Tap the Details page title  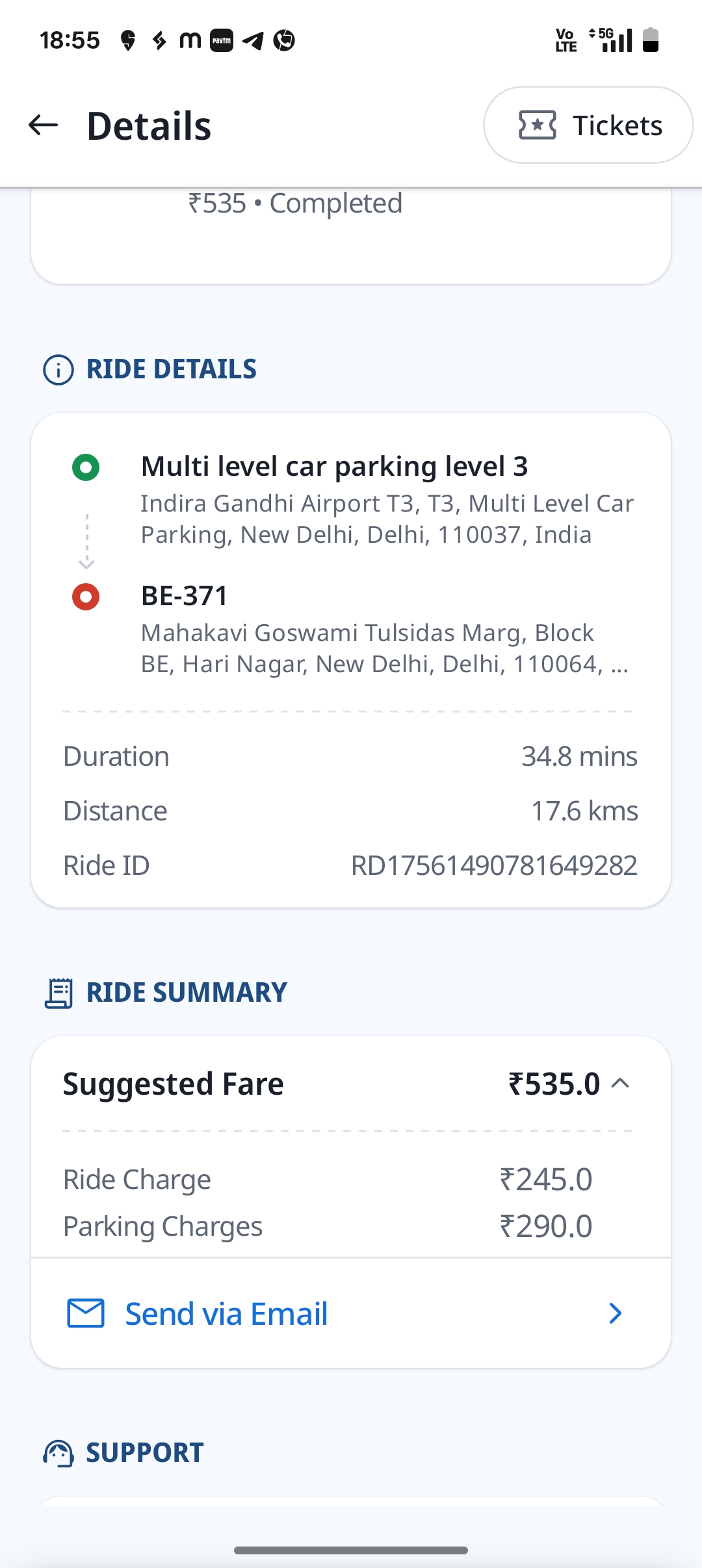pos(149,125)
